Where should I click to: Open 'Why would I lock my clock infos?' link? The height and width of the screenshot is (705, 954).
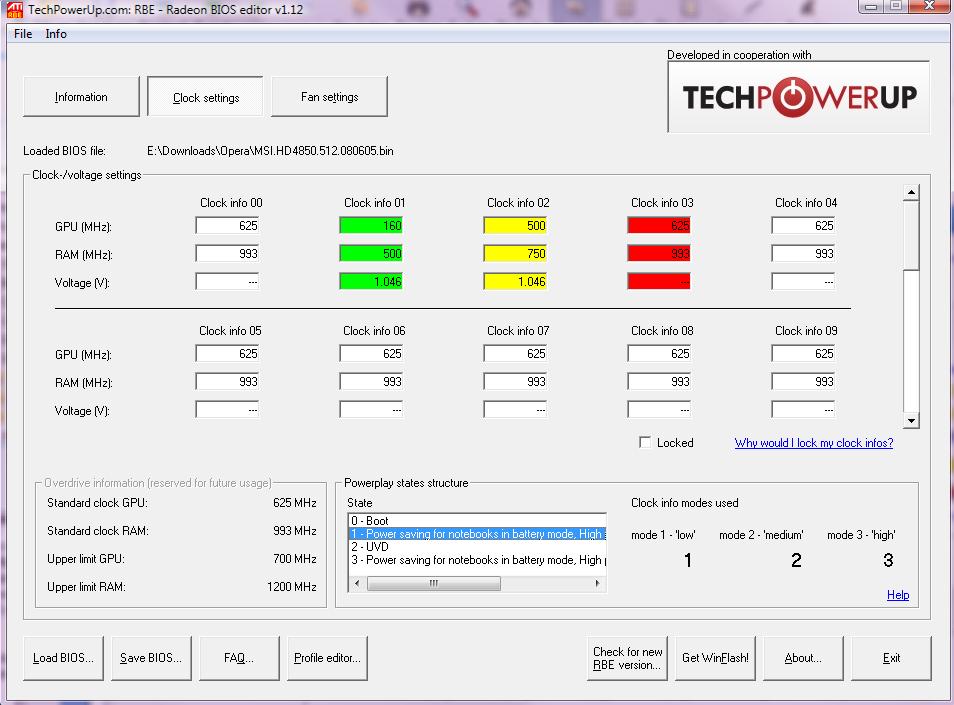813,443
